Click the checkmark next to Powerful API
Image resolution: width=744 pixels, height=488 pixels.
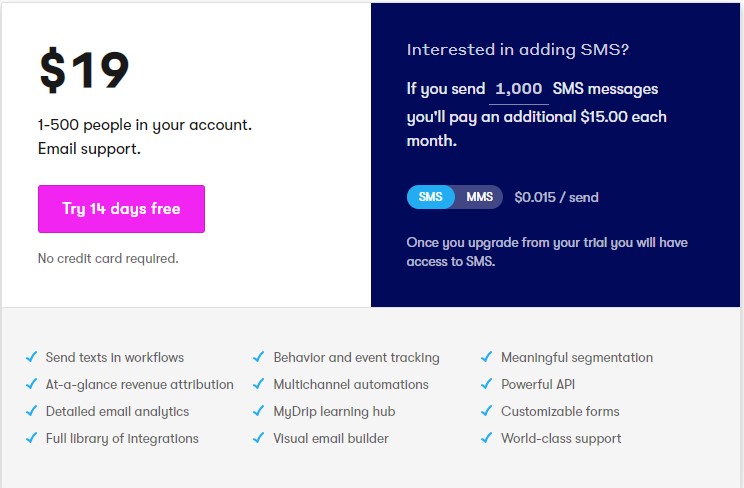pyautogui.click(x=486, y=384)
